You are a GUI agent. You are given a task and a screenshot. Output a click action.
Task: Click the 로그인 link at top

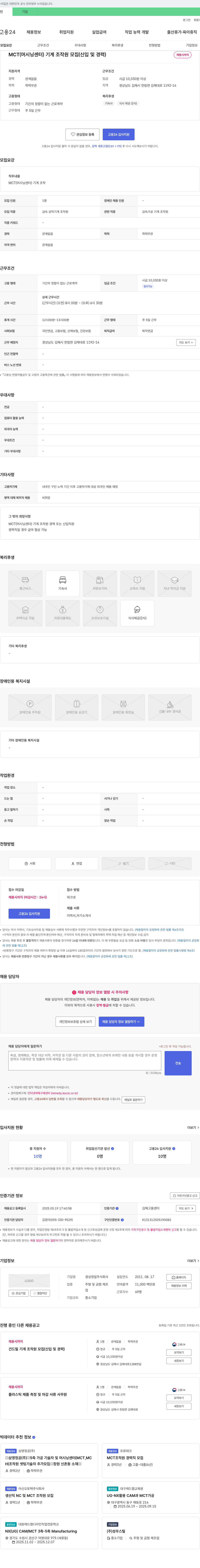coord(187,20)
